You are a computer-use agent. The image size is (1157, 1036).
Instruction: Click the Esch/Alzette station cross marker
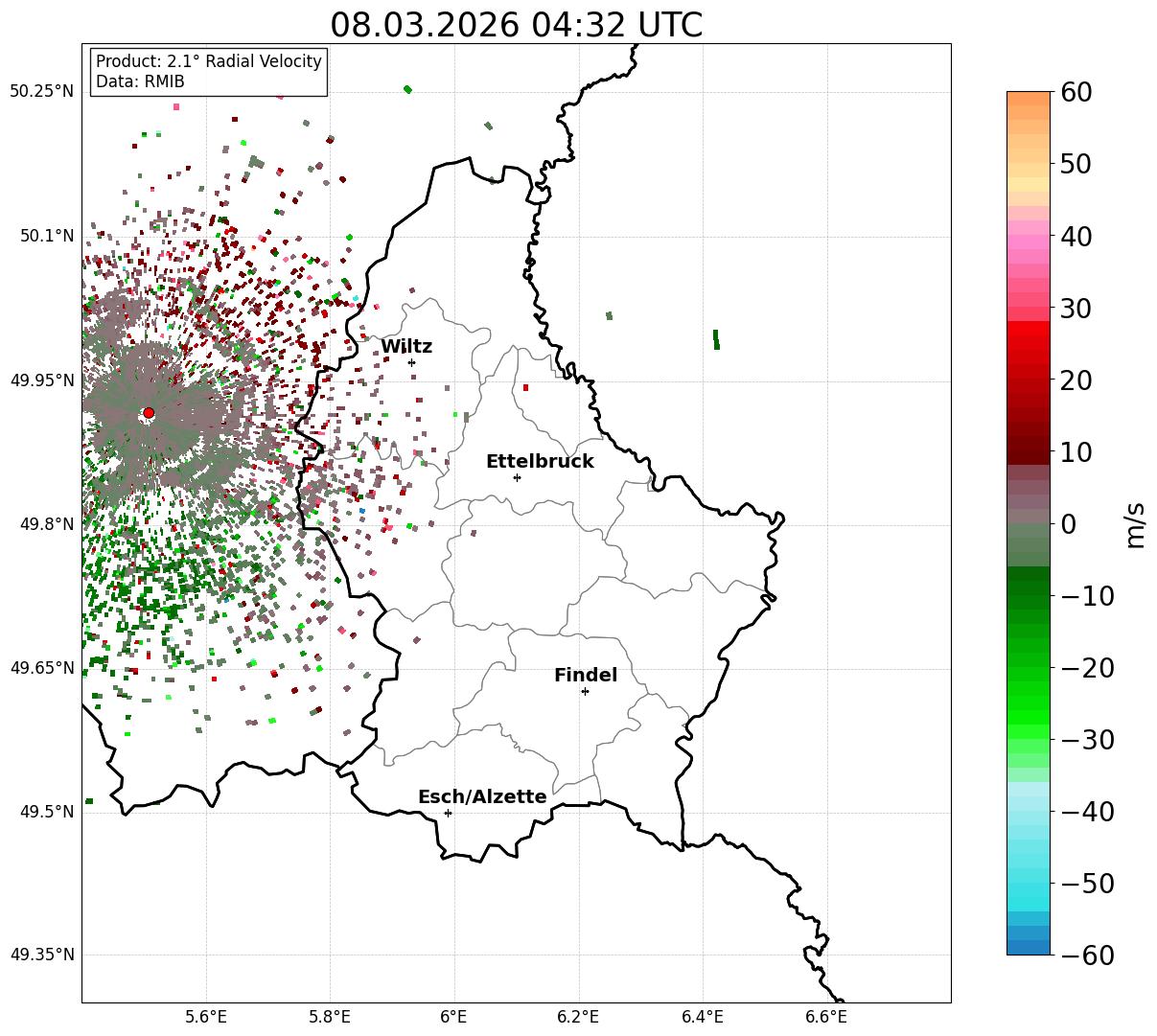pyautogui.click(x=448, y=813)
